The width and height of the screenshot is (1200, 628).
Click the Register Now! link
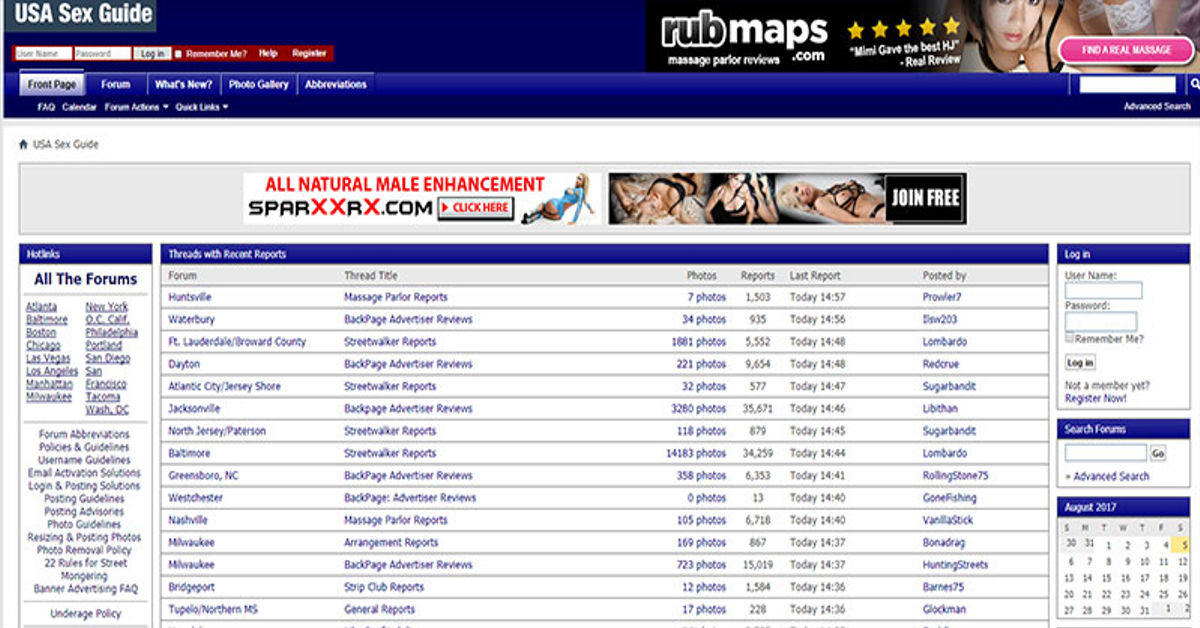coord(1096,398)
